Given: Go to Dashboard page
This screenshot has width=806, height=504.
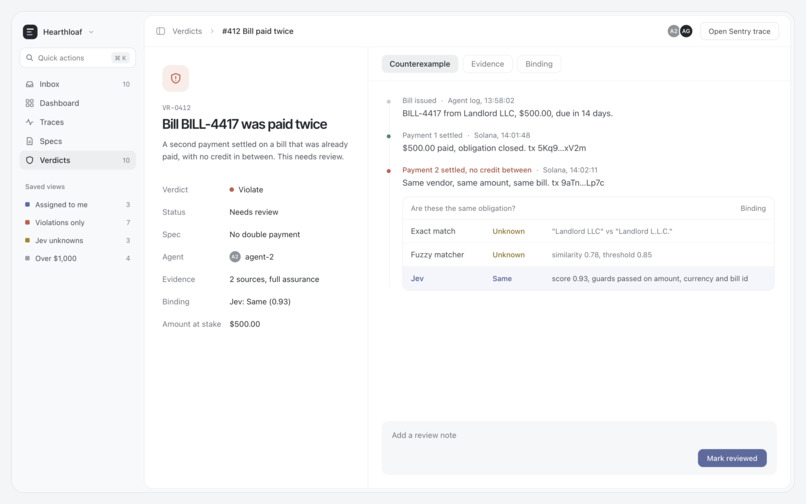Looking at the screenshot, I should [78, 103].
